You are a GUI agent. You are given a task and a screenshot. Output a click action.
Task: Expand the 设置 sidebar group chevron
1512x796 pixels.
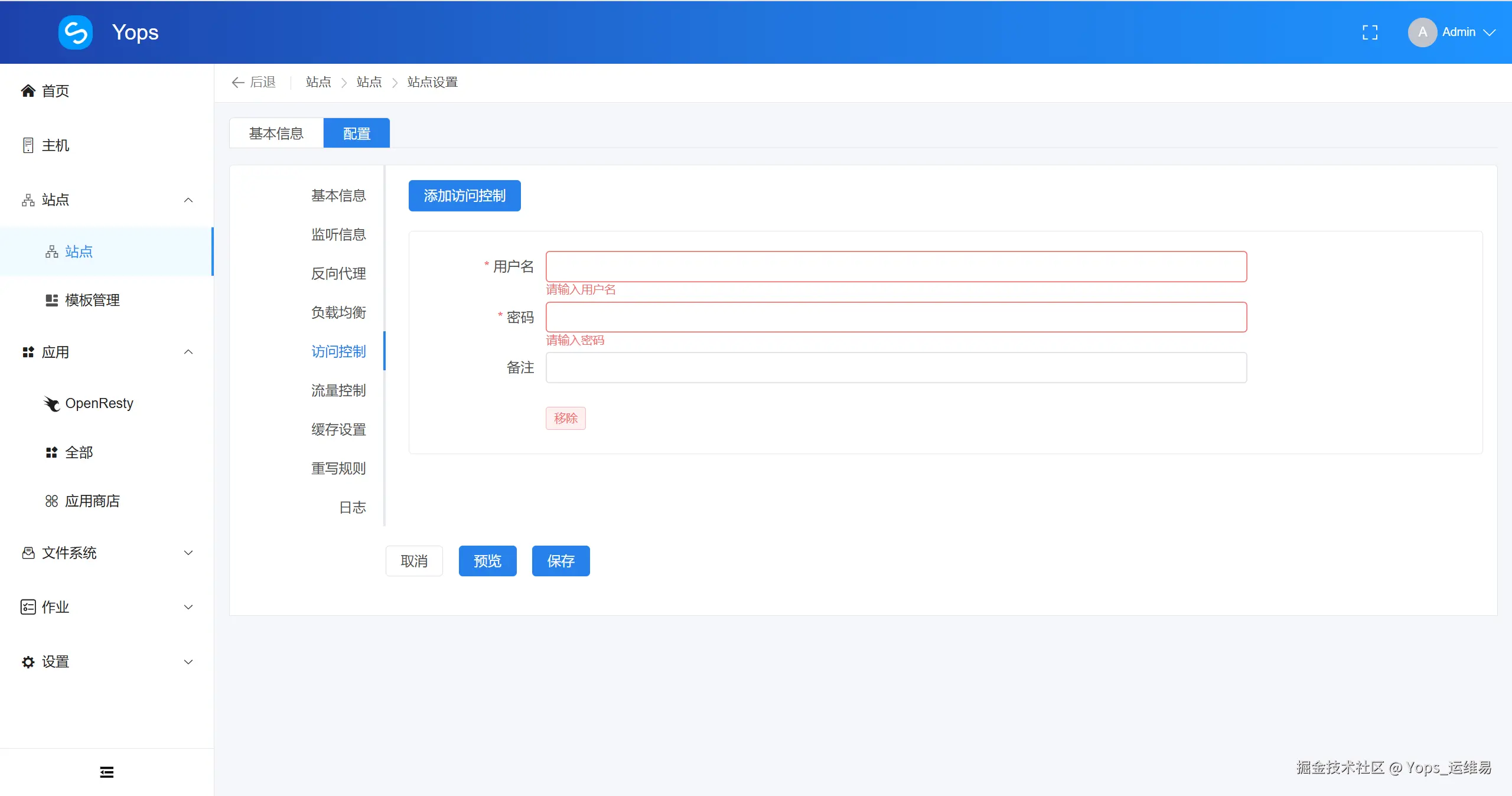(x=188, y=662)
